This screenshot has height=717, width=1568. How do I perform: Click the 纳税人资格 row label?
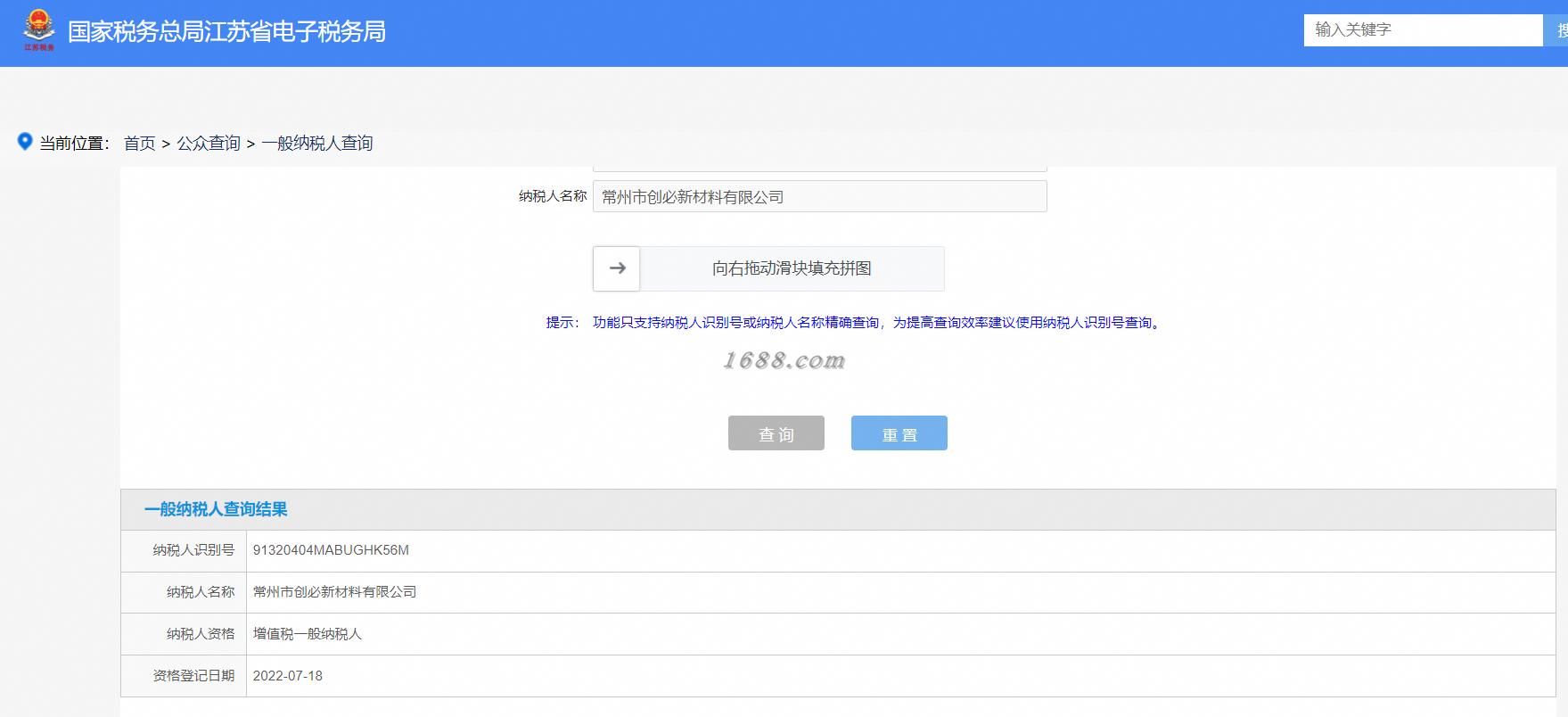201,634
